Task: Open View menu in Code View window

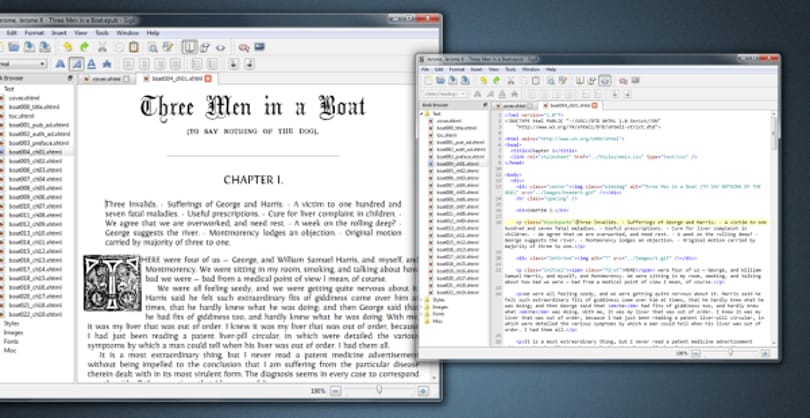Action: coord(493,69)
